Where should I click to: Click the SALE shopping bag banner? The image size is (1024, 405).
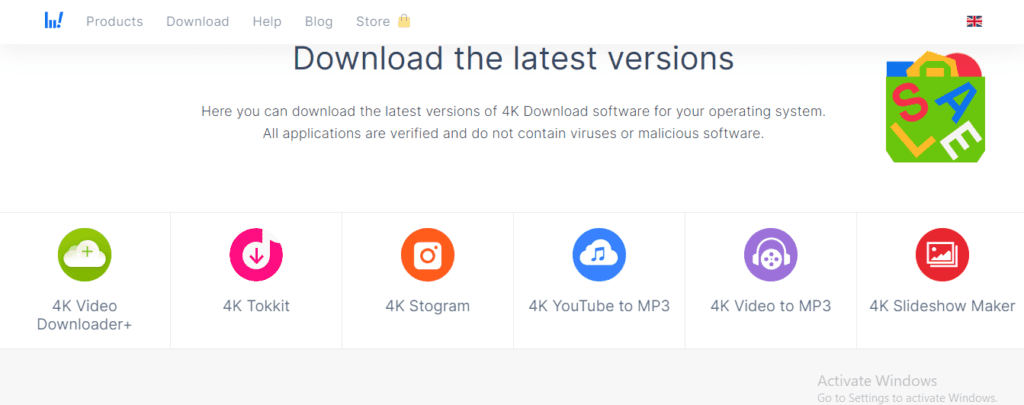[935, 106]
